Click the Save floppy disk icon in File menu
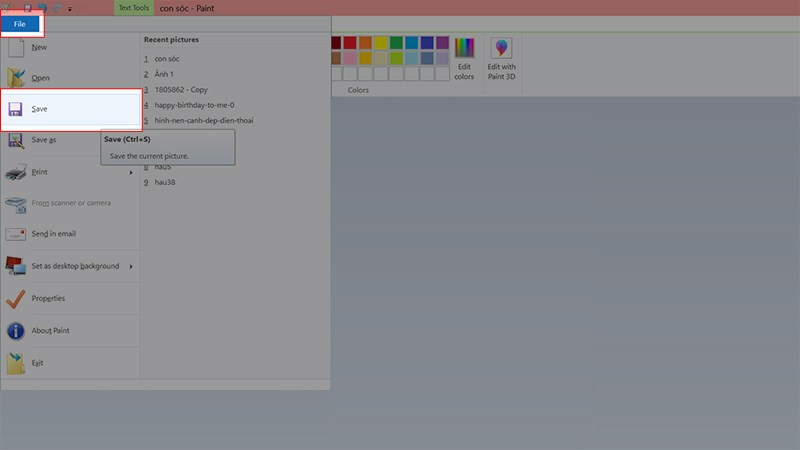800x450 pixels. tap(17, 109)
